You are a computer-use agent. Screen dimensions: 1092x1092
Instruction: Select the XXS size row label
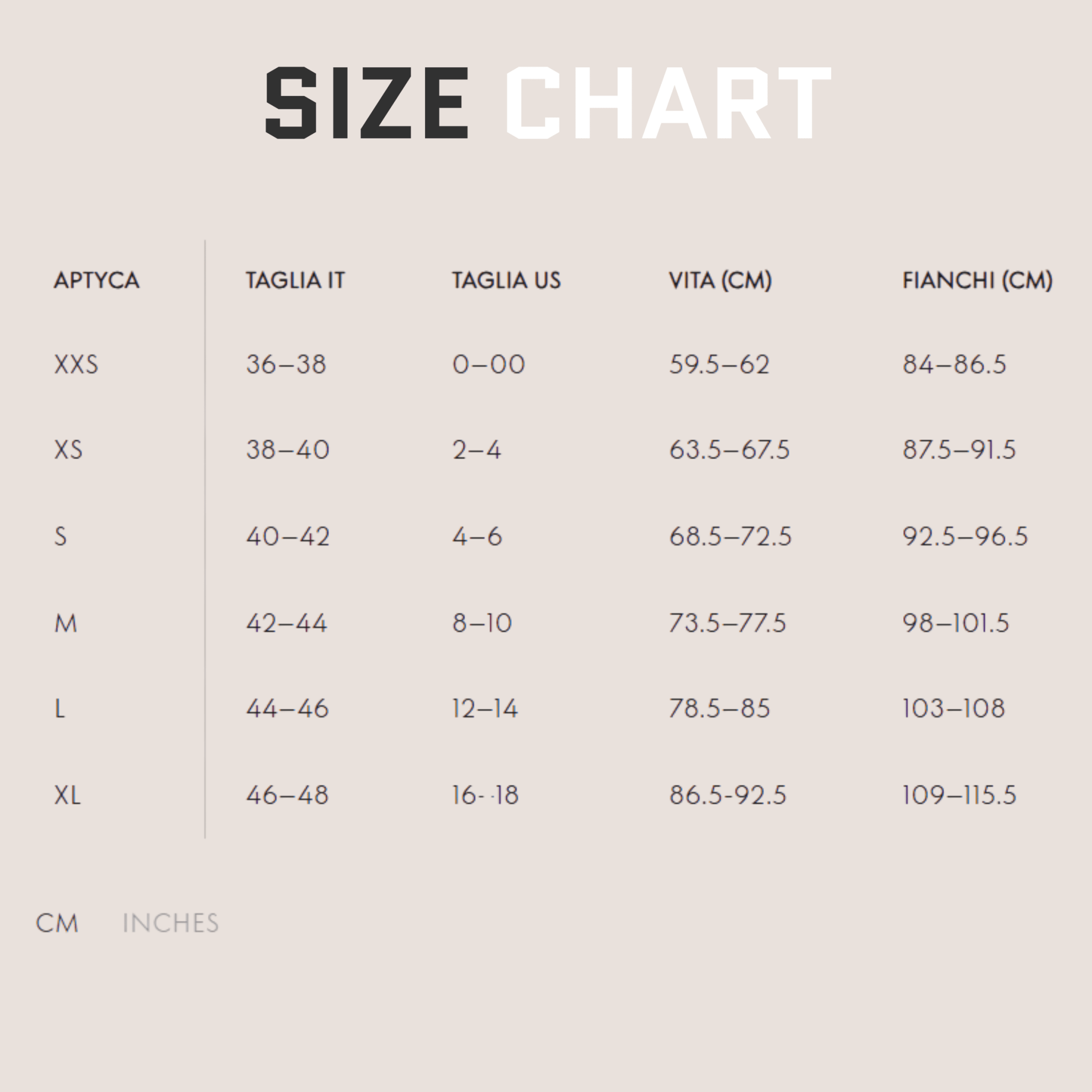(76, 365)
